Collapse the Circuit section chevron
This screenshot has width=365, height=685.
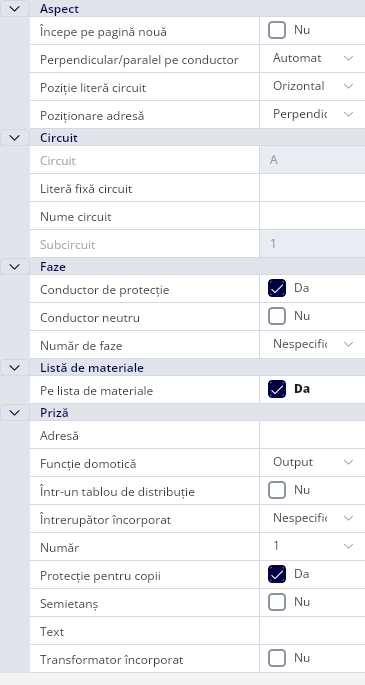coord(15,138)
